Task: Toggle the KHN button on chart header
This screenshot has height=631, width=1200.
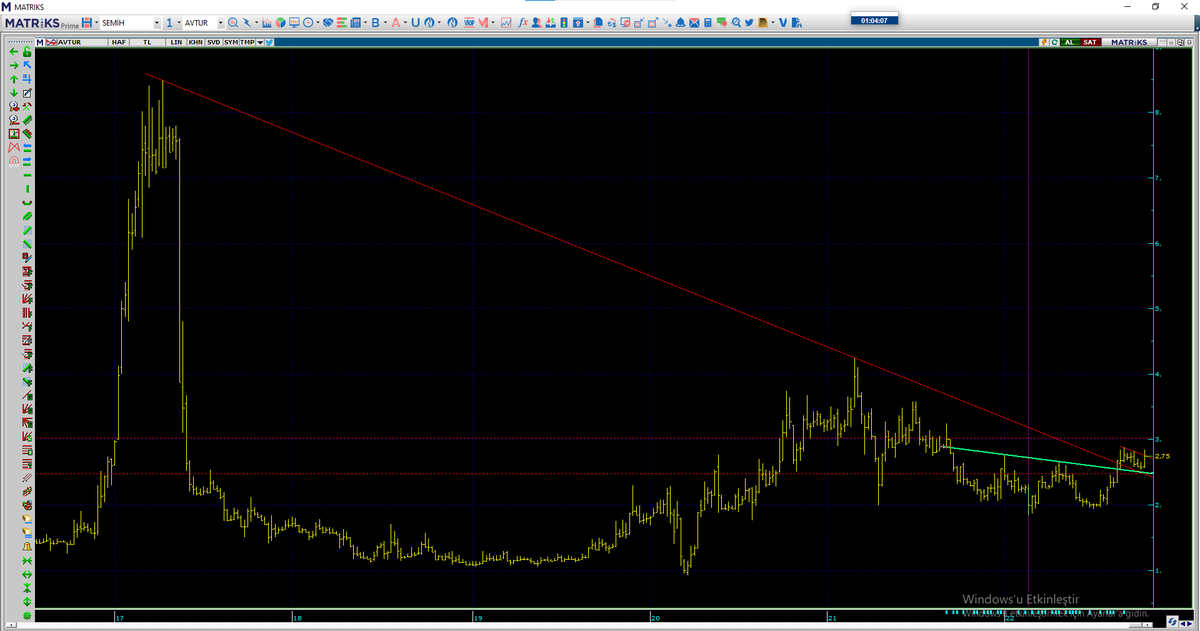Action: tap(195, 42)
